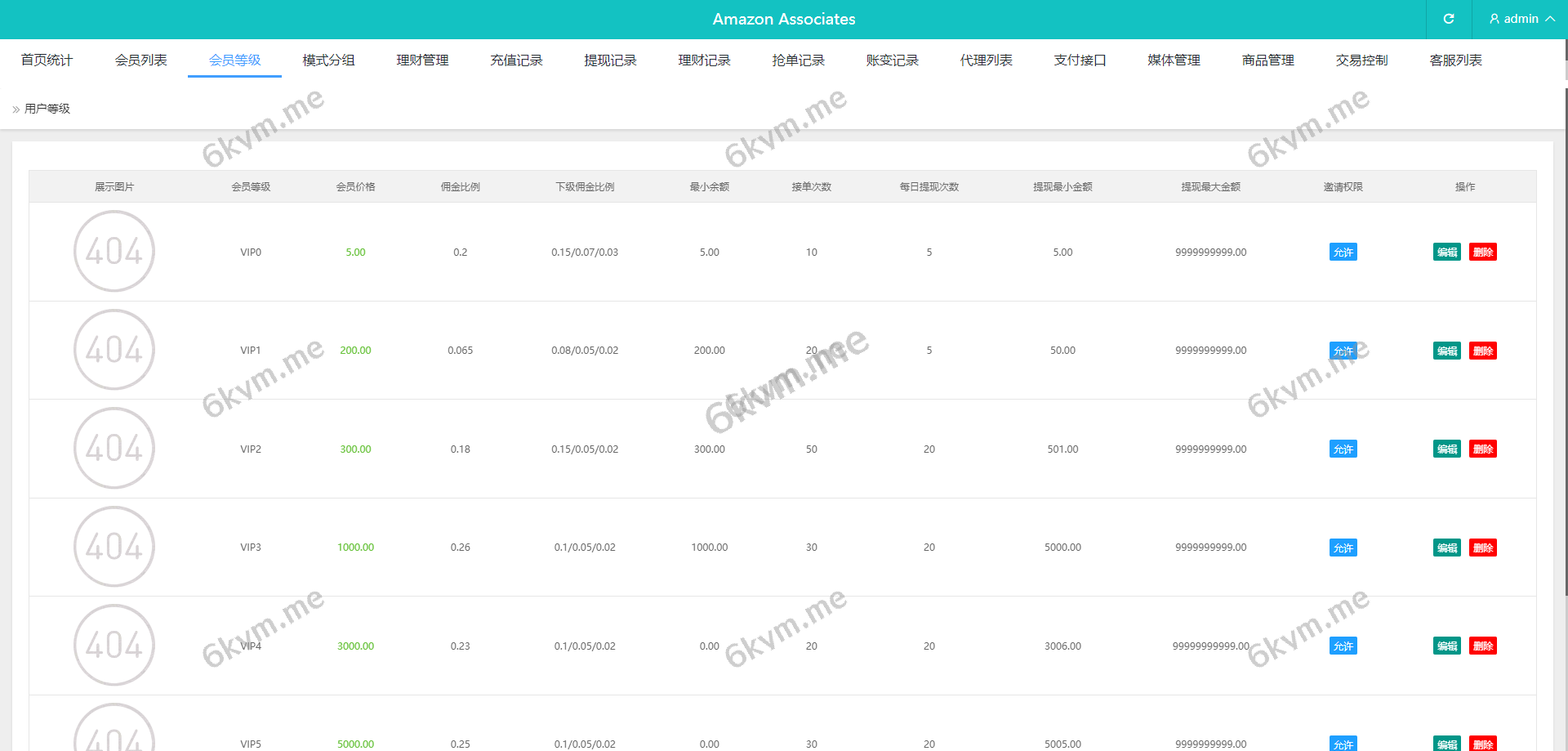Click the 用户等级 breadcrumb

pyautogui.click(x=47, y=109)
